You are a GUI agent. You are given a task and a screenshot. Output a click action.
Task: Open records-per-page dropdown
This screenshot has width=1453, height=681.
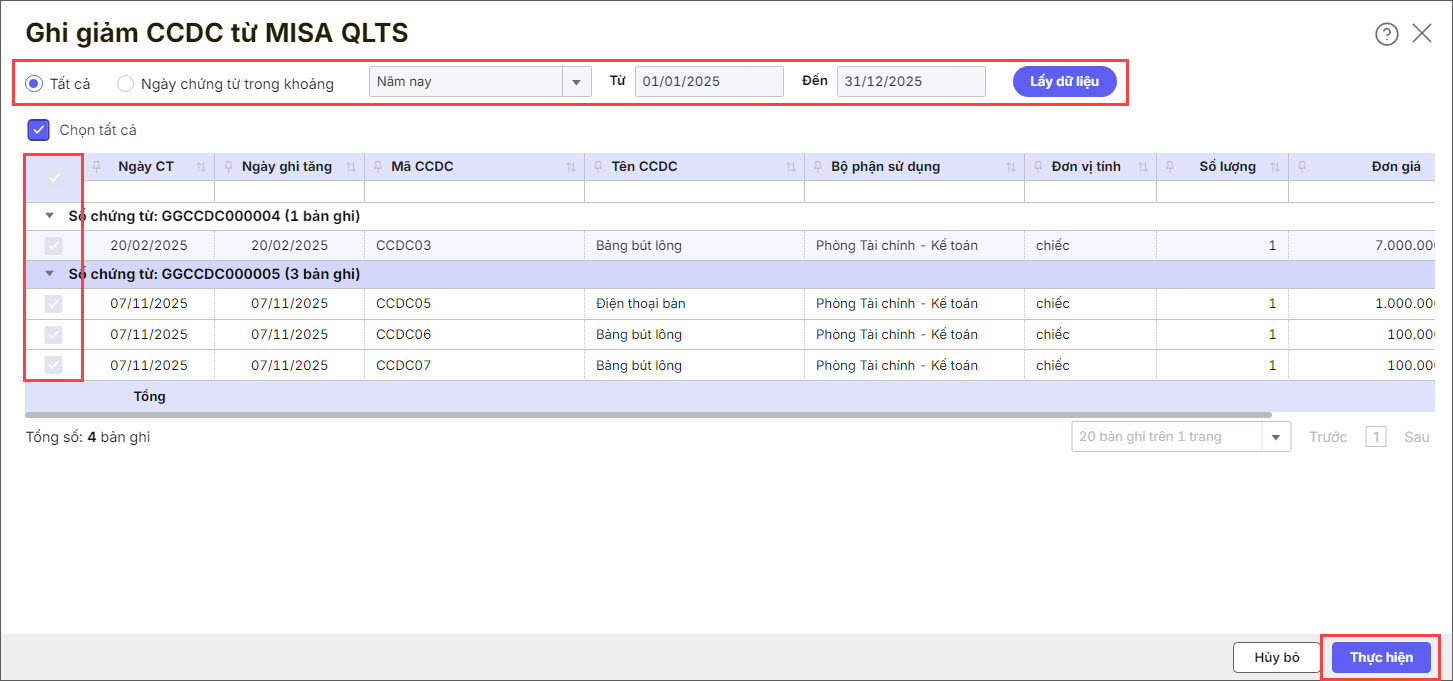click(1276, 437)
